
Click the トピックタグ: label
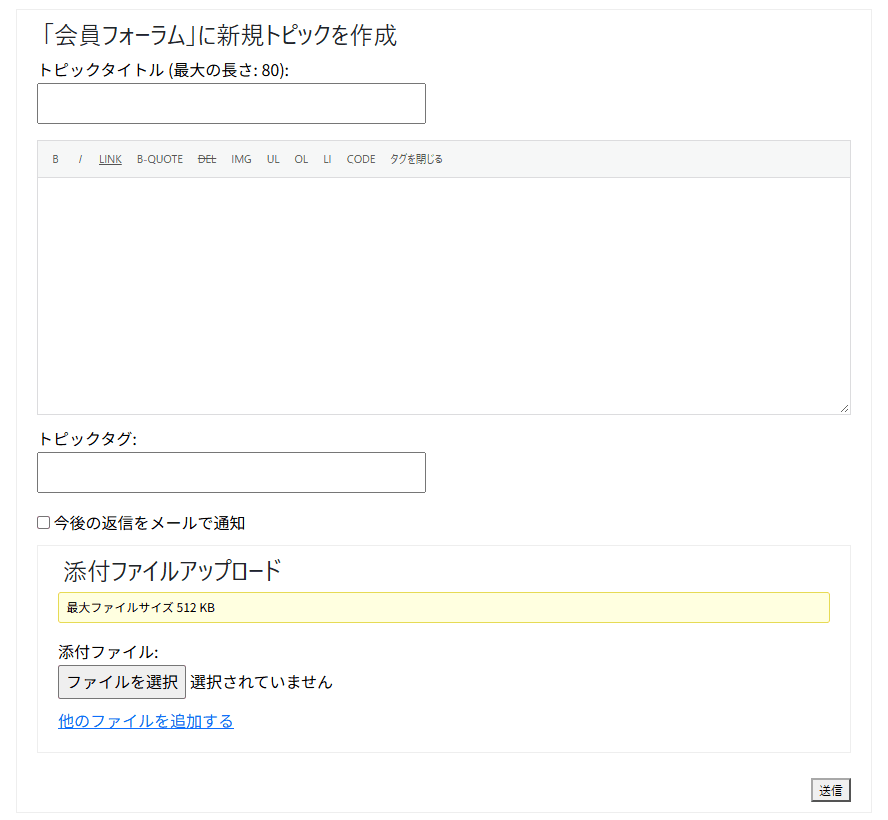coord(87,439)
